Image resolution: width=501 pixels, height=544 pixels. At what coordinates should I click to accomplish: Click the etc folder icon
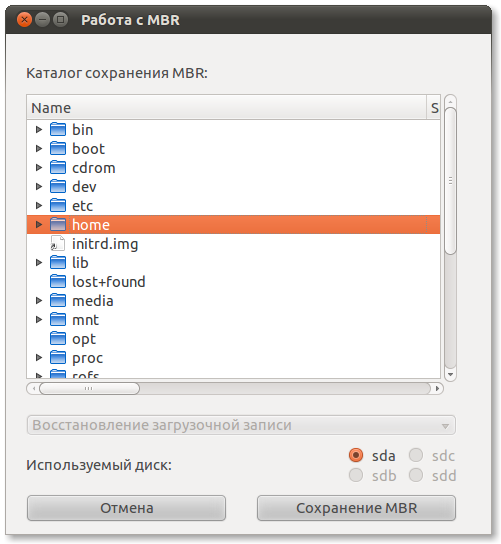click(58, 205)
